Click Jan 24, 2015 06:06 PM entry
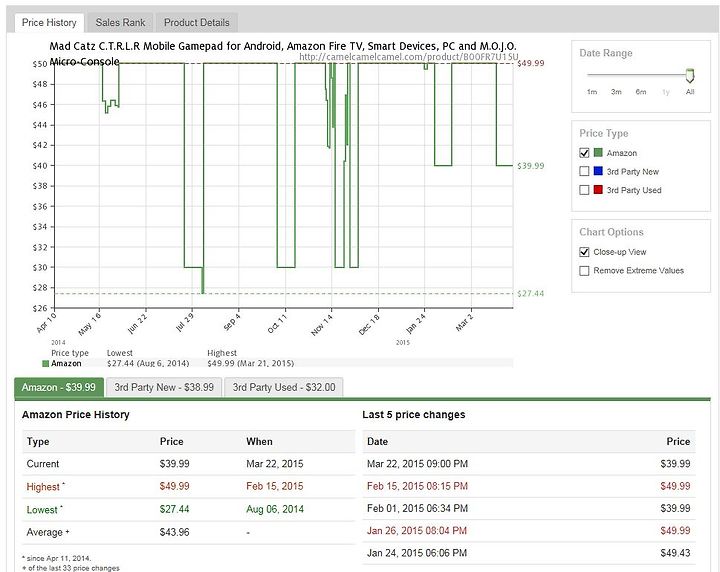720x572 pixels. coord(417,553)
